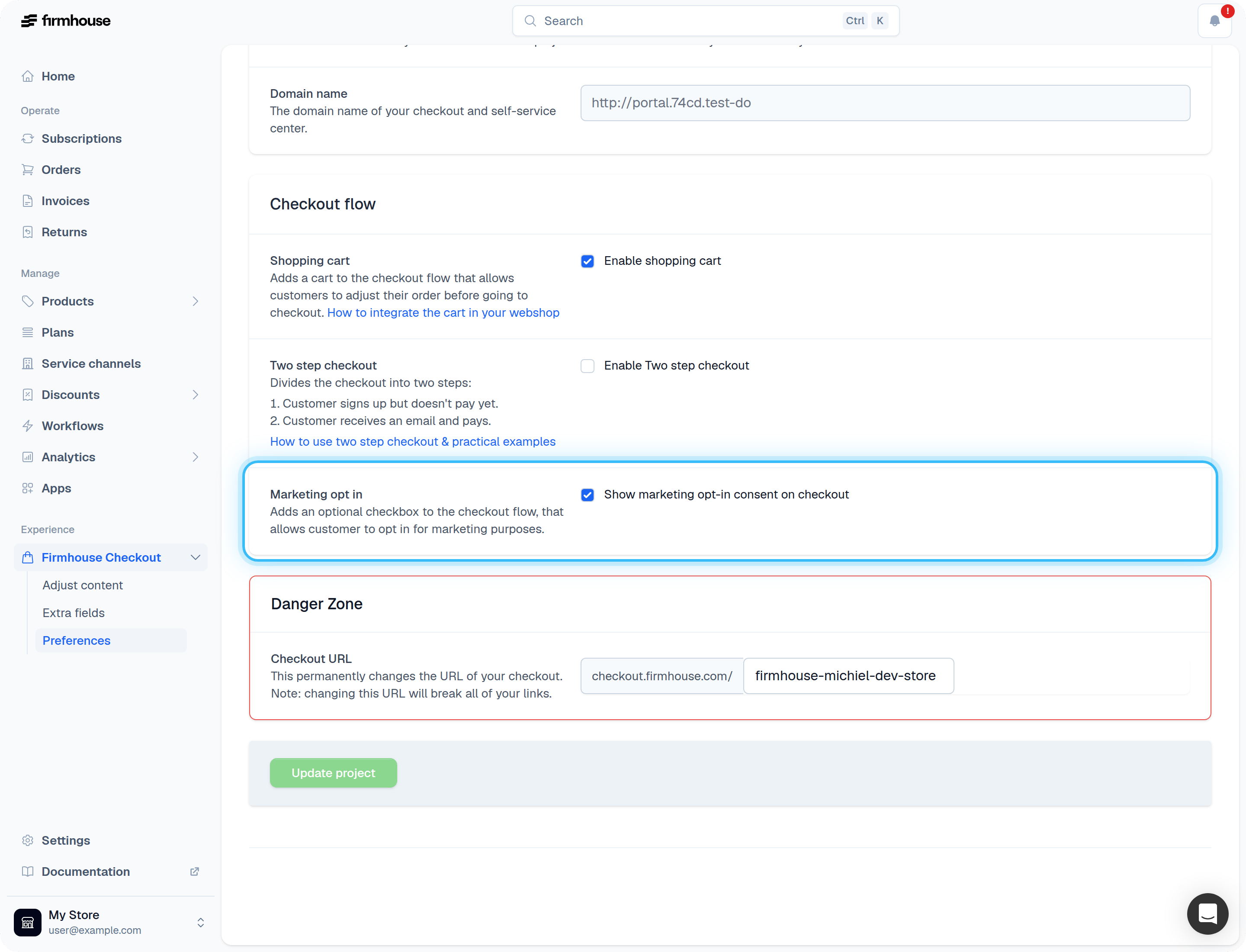Open Documentation link in sidebar

86,872
